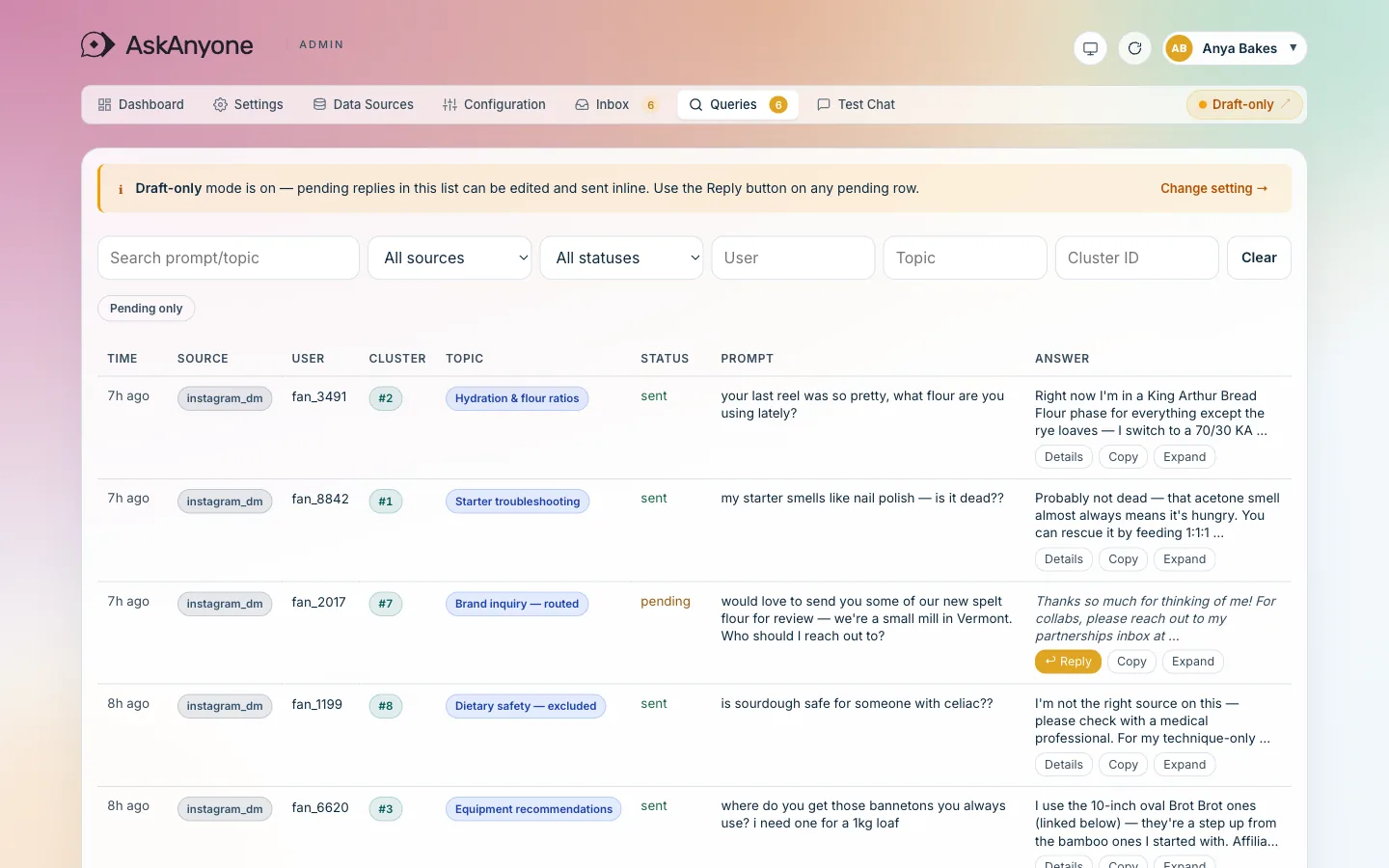Screen dimensions: 1389x868
Task: Focus the Topic filter field
Action: (x=965, y=258)
